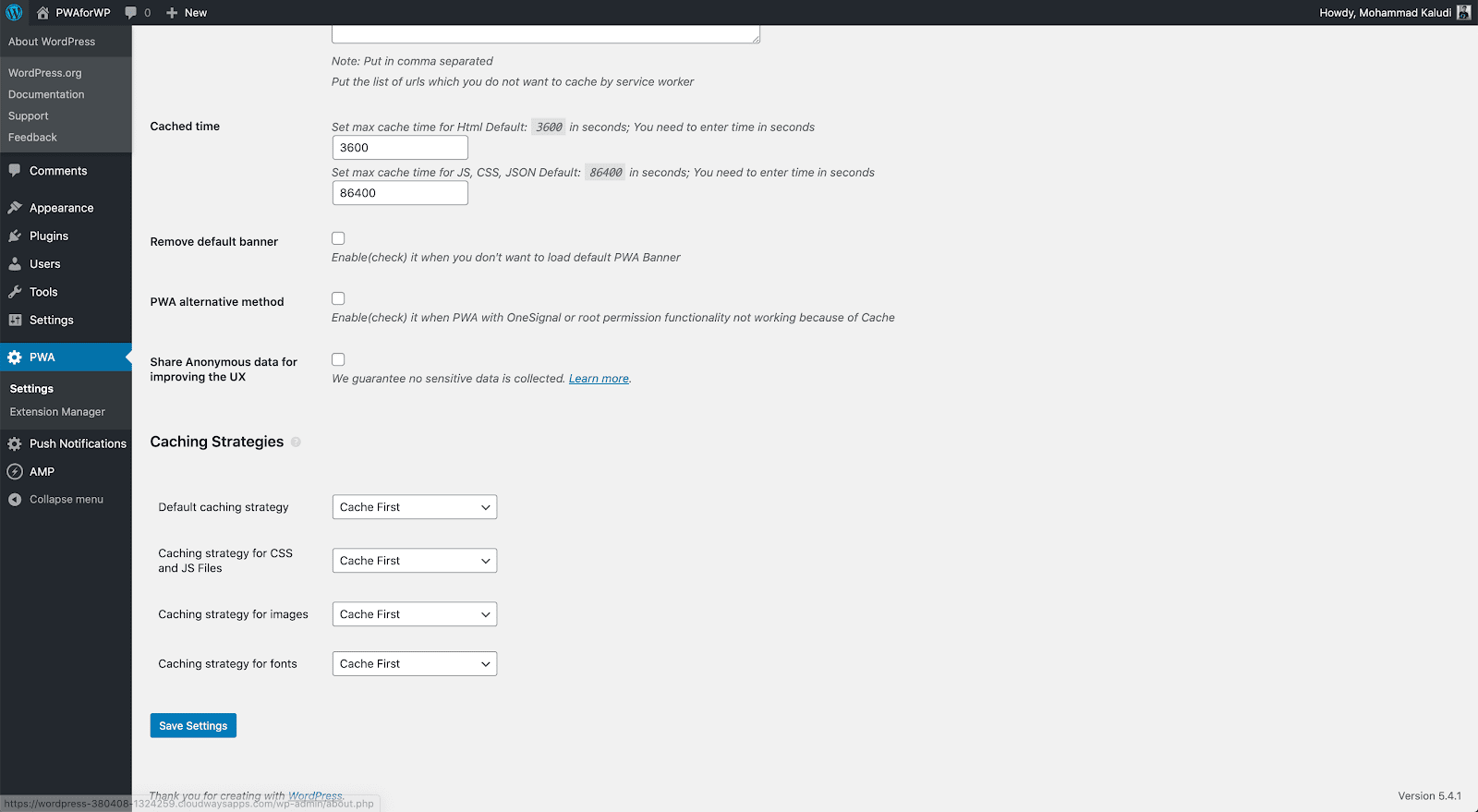This screenshot has width=1478, height=812.
Task: Click the Appearance paintbrush icon
Action: (x=15, y=208)
